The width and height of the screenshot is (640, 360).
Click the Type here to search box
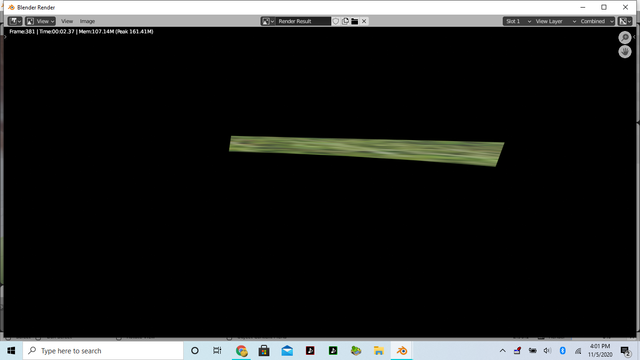point(103,351)
